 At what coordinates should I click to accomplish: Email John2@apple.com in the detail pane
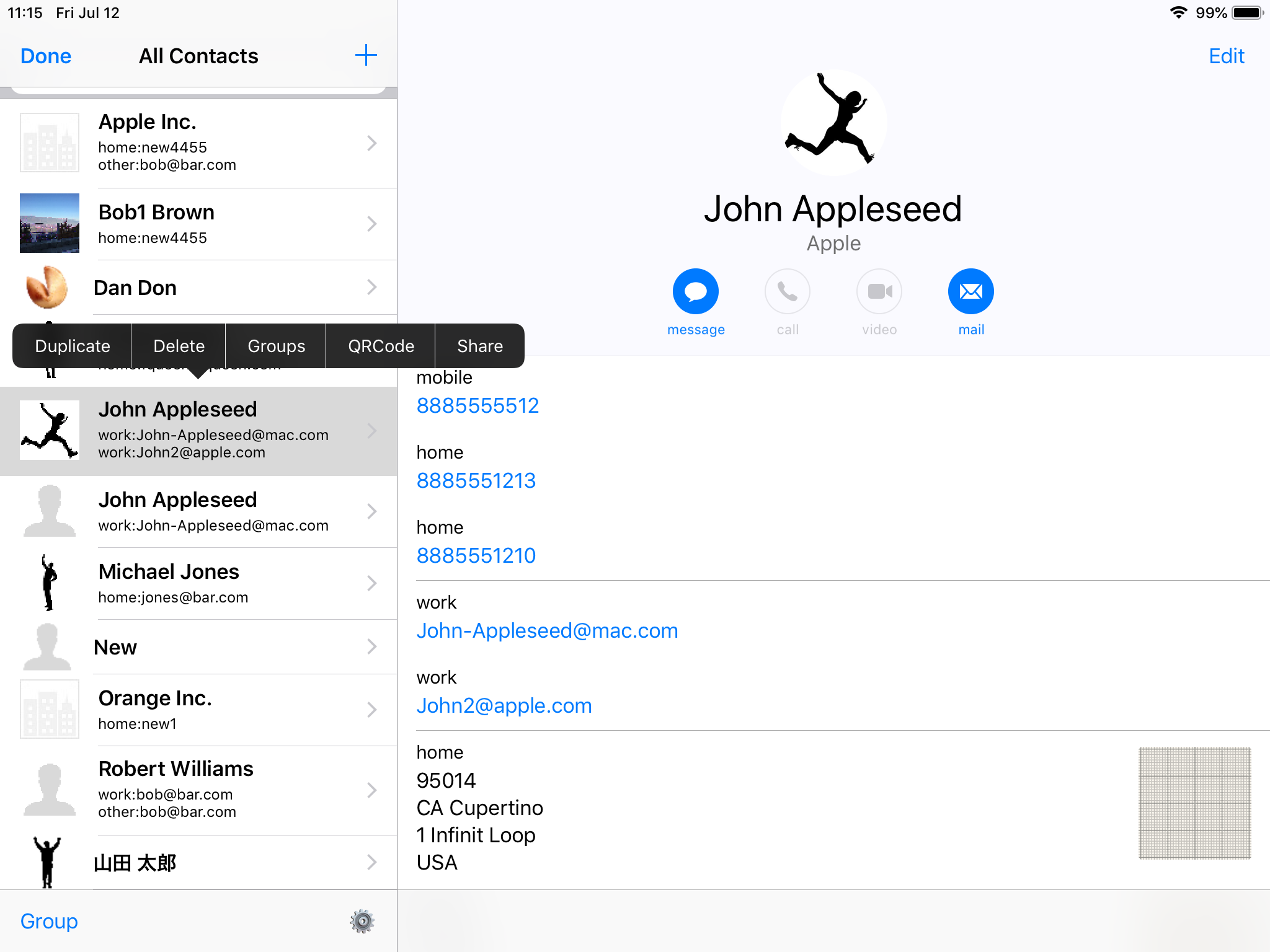click(504, 705)
